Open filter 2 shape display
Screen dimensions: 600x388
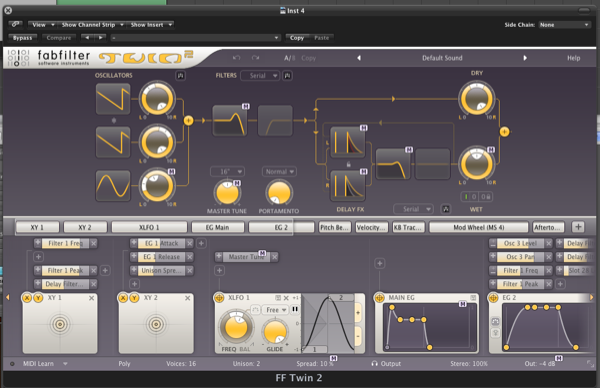pos(275,121)
